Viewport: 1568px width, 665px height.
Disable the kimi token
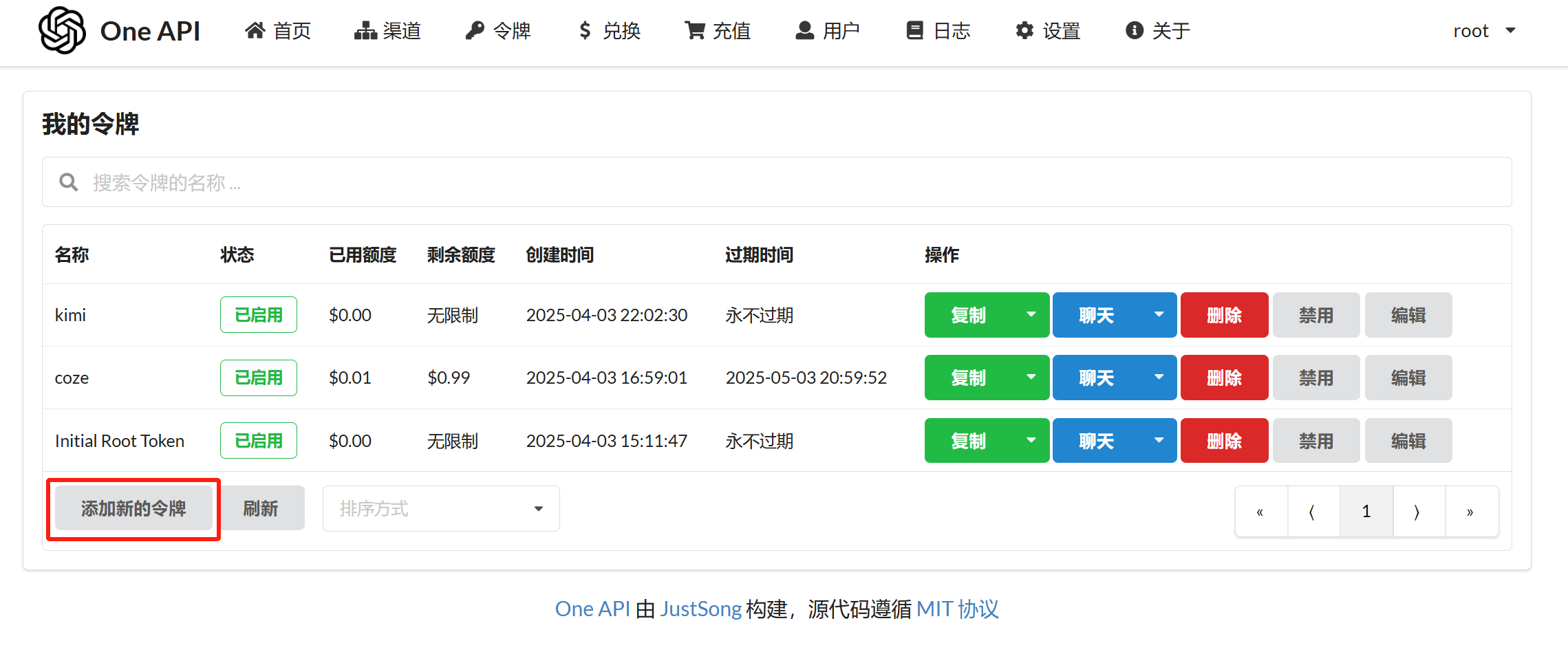tap(1316, 315)
